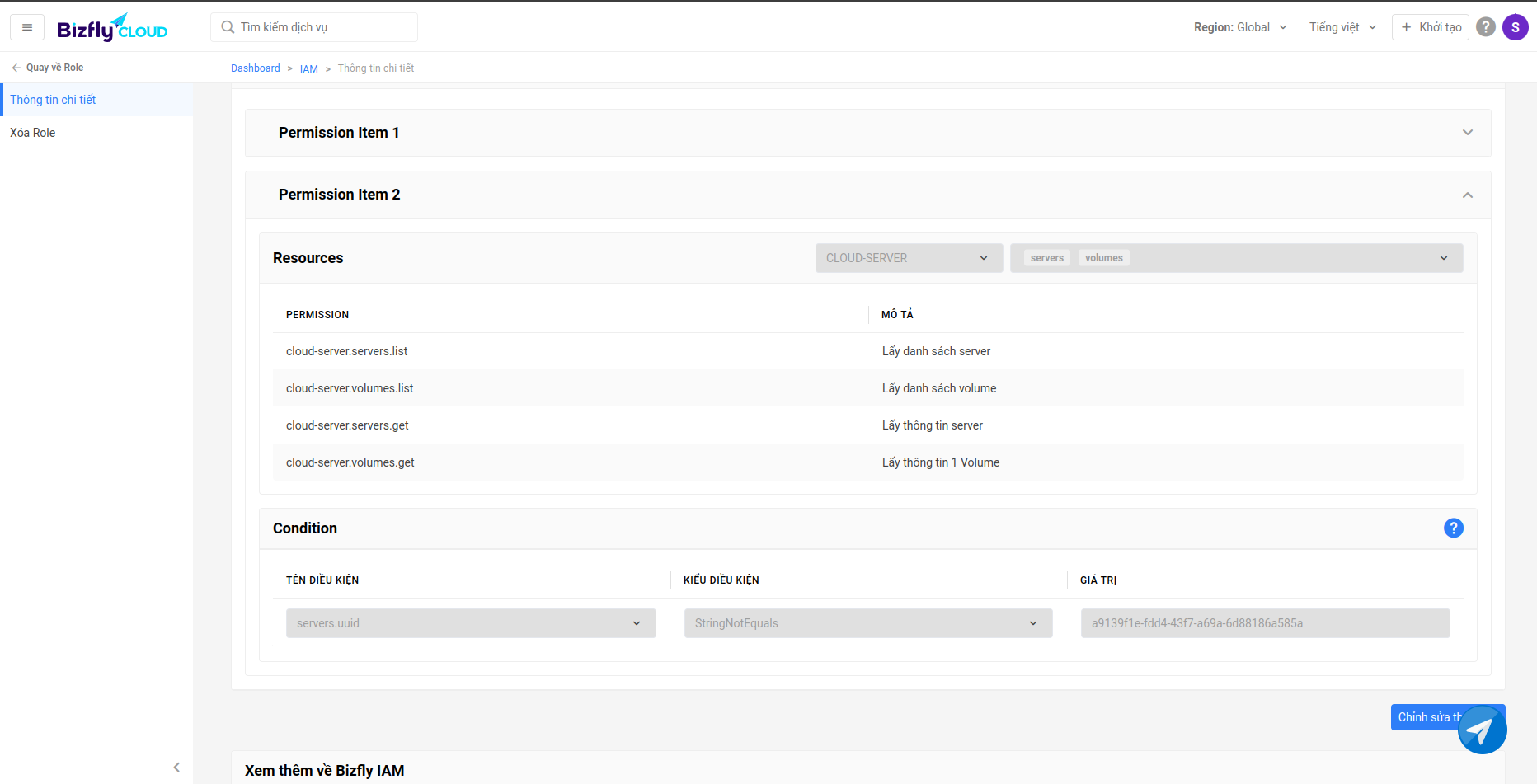The height and width of the screenshot is (784, 1537).
Task: Click the Condition help icon
Action: (1453, 528)
